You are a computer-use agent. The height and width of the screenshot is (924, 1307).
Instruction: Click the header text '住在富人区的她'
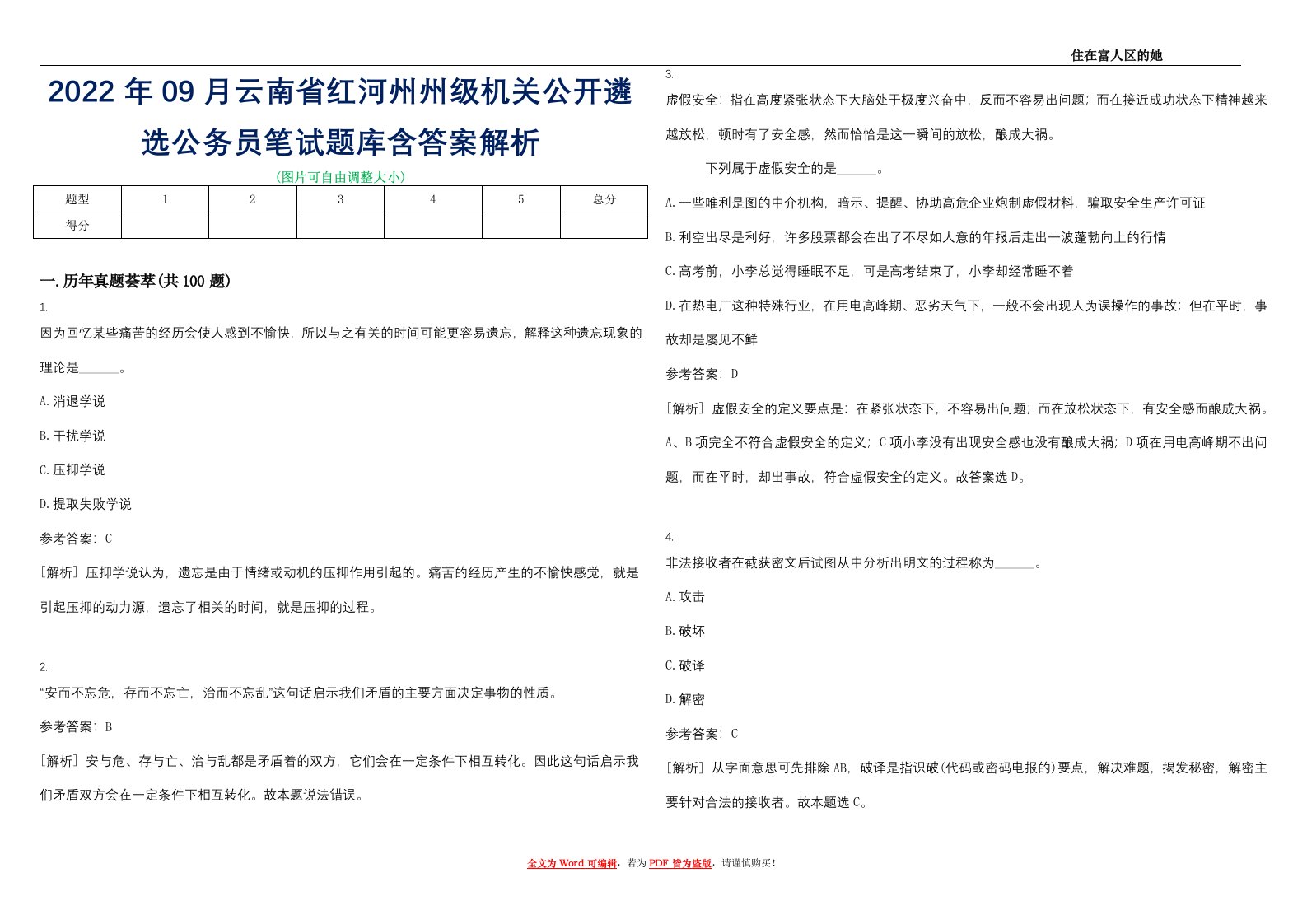coord(1116,55)
